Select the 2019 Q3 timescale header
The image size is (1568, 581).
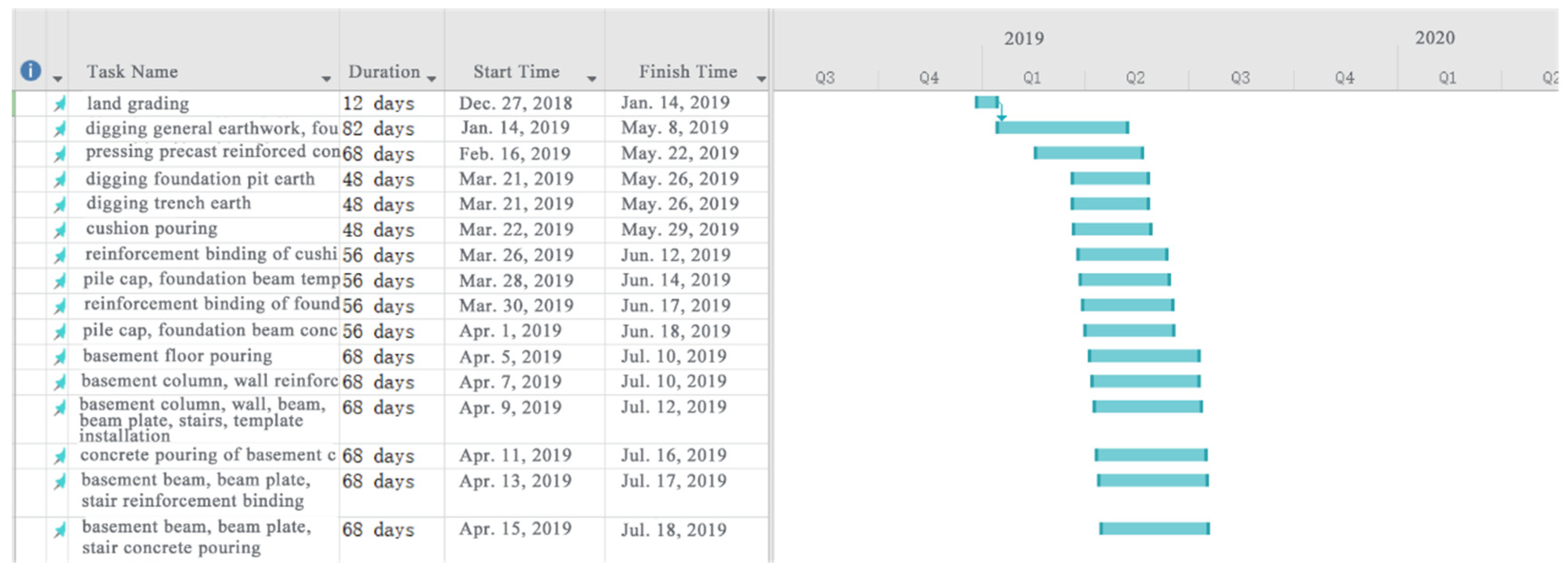click(x=1240, y=78)
